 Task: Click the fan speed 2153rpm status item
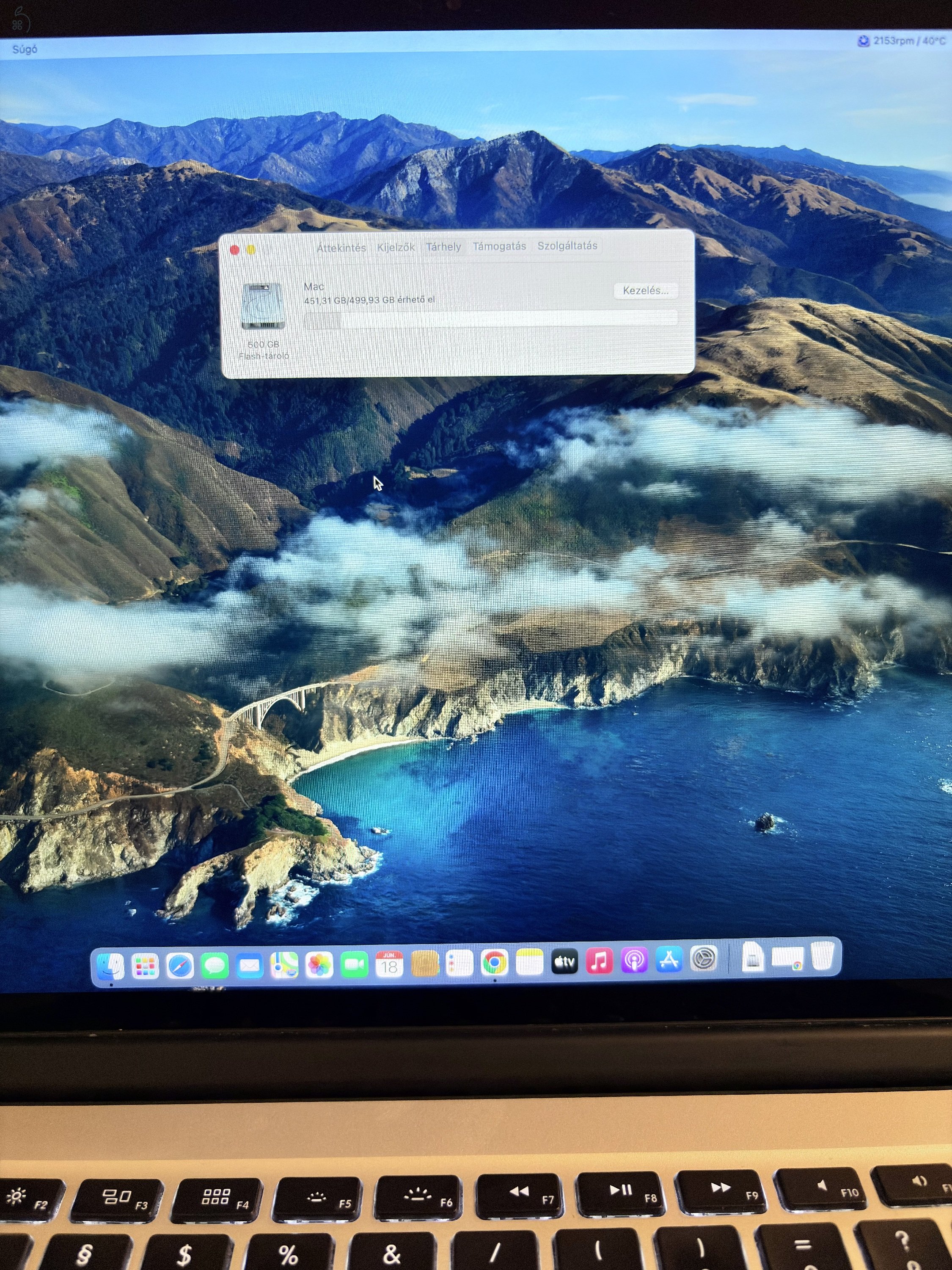click(902, 41)
